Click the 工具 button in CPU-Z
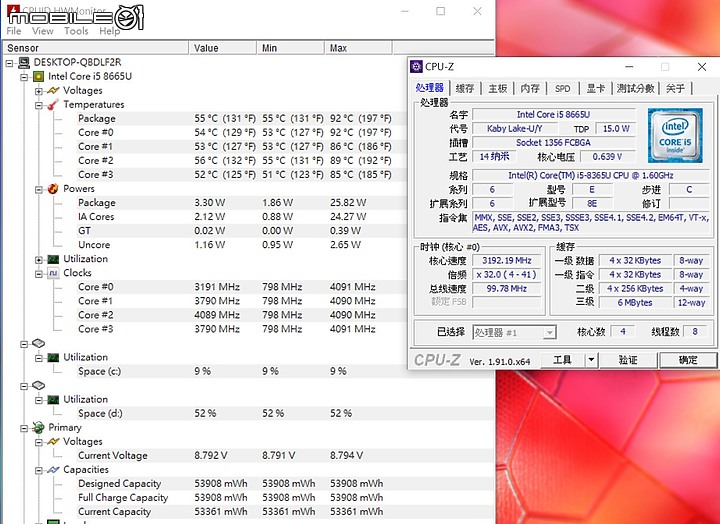The height and width of the screenshot is (524, 720). click(562, 360)
